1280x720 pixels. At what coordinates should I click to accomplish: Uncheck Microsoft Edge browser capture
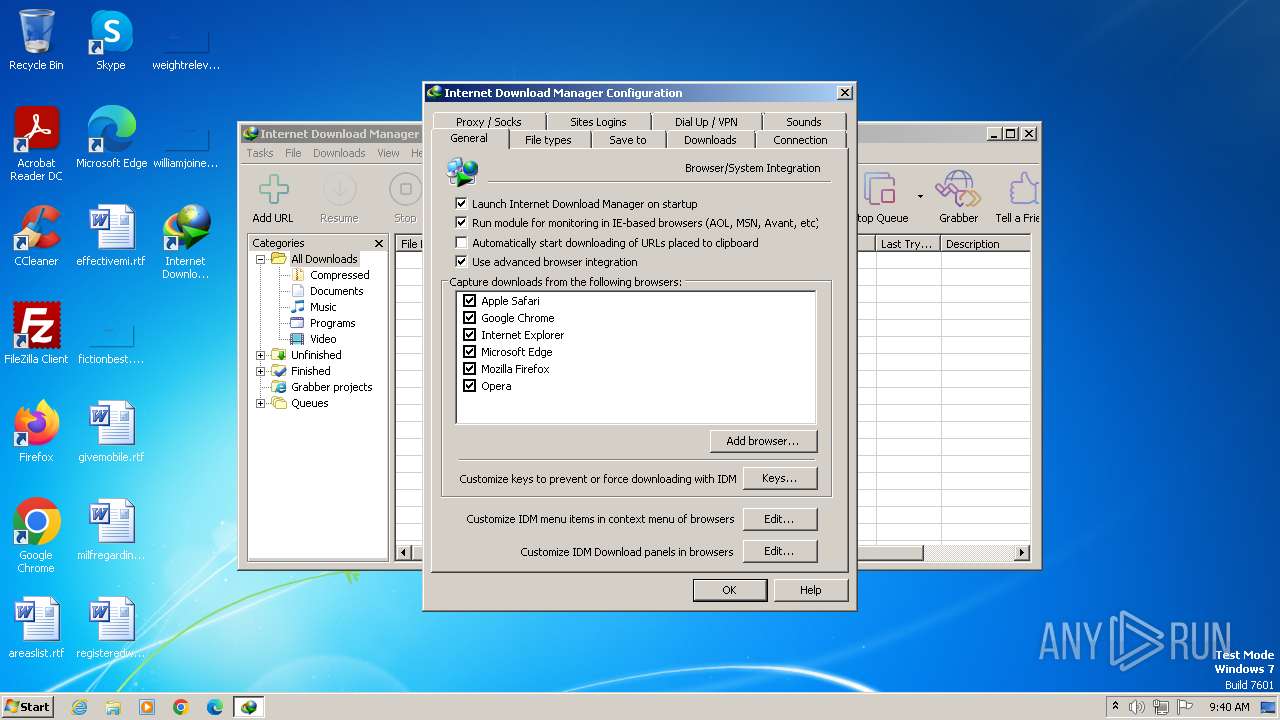click(469, 352)
